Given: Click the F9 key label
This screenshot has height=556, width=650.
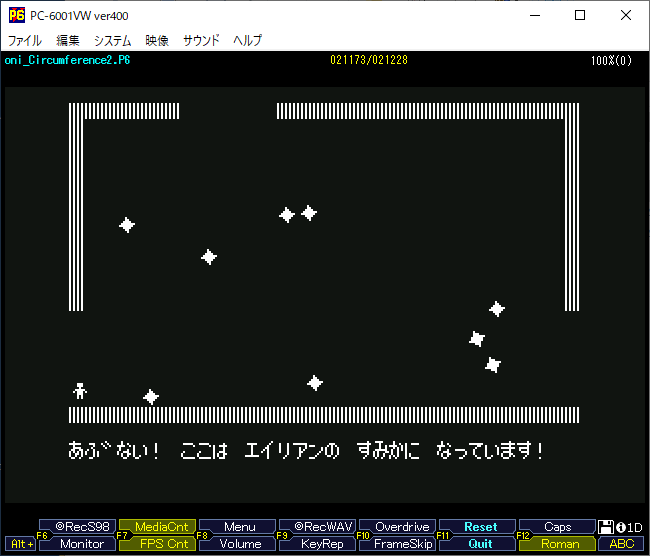Looking at the screenshot, I should pos(282,535).
